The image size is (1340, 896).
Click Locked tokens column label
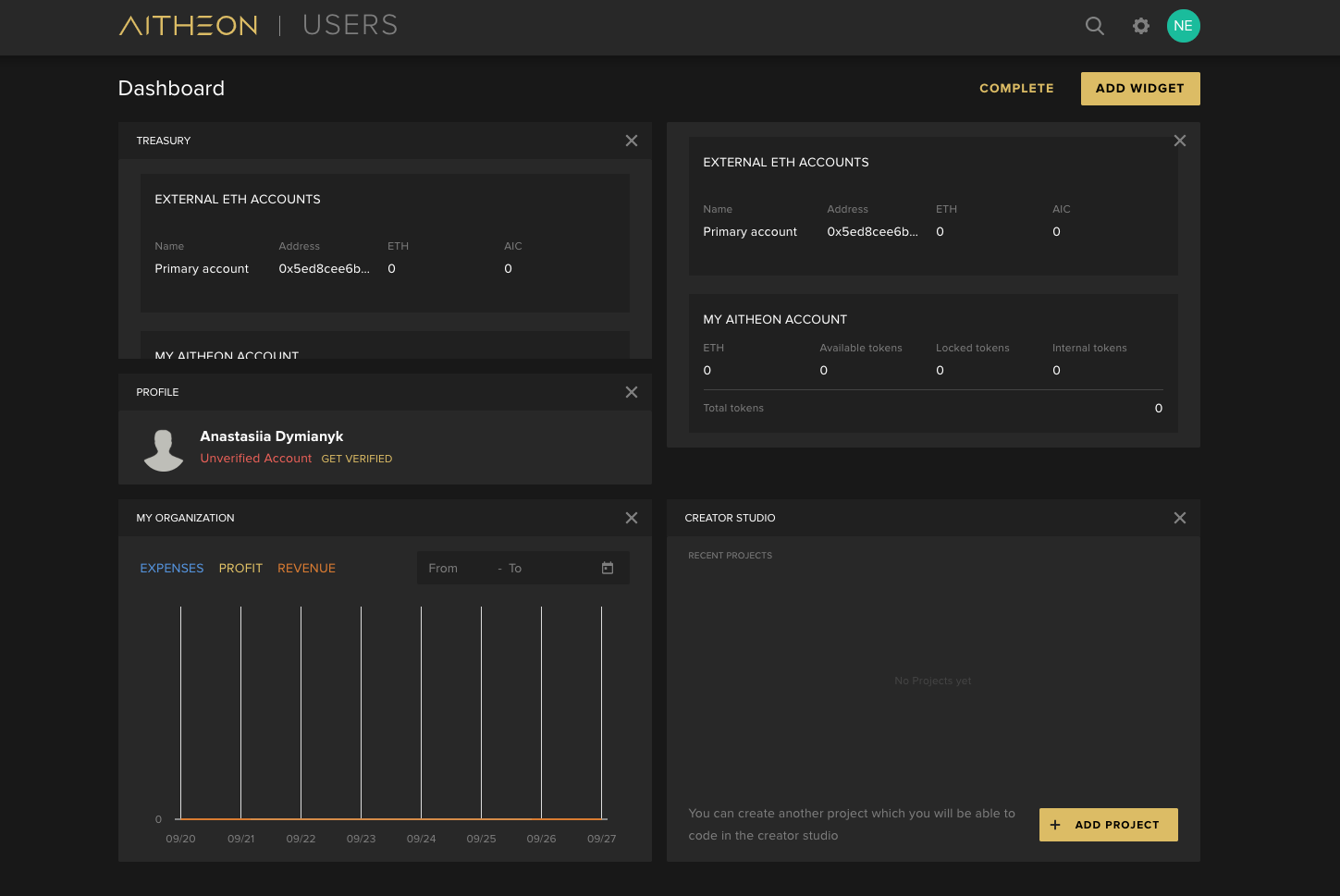(x=973, y=348)
